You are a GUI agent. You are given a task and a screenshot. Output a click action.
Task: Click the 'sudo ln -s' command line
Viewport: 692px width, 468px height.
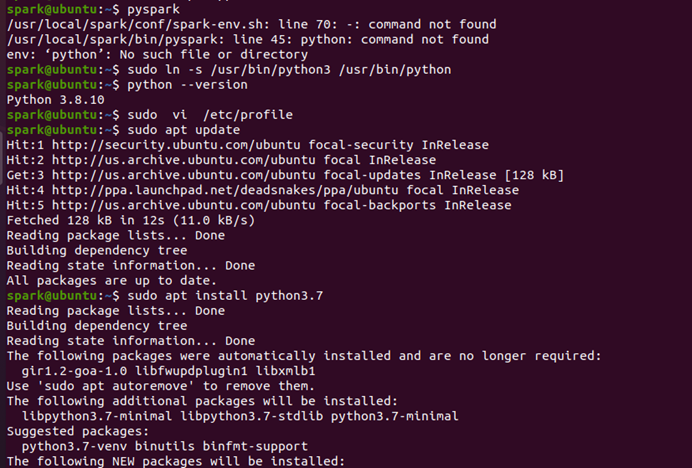(289, 69)
